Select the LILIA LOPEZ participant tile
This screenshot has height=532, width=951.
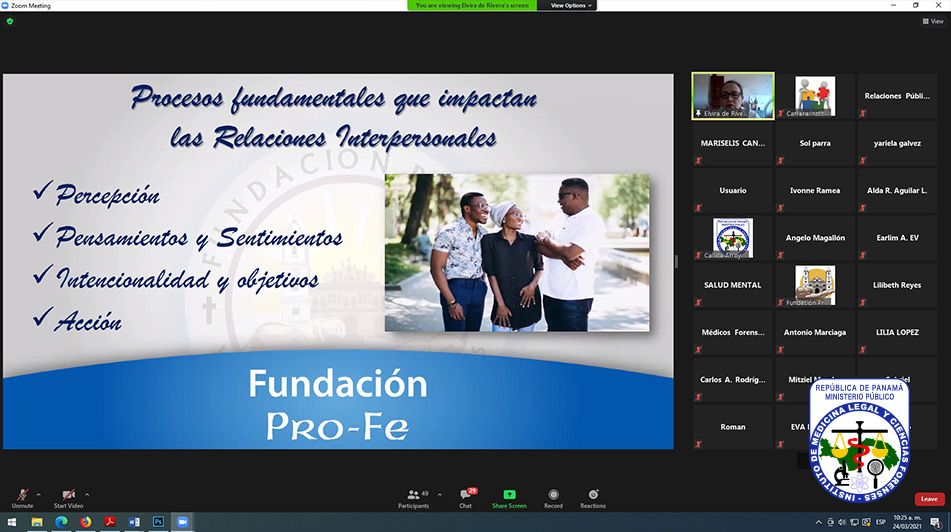(x=897, y=332)
